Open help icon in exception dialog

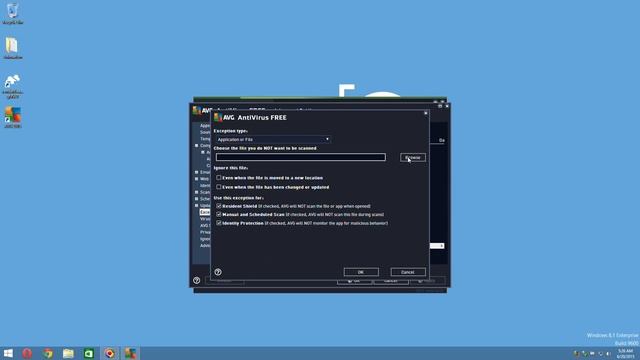coord(218,272)
